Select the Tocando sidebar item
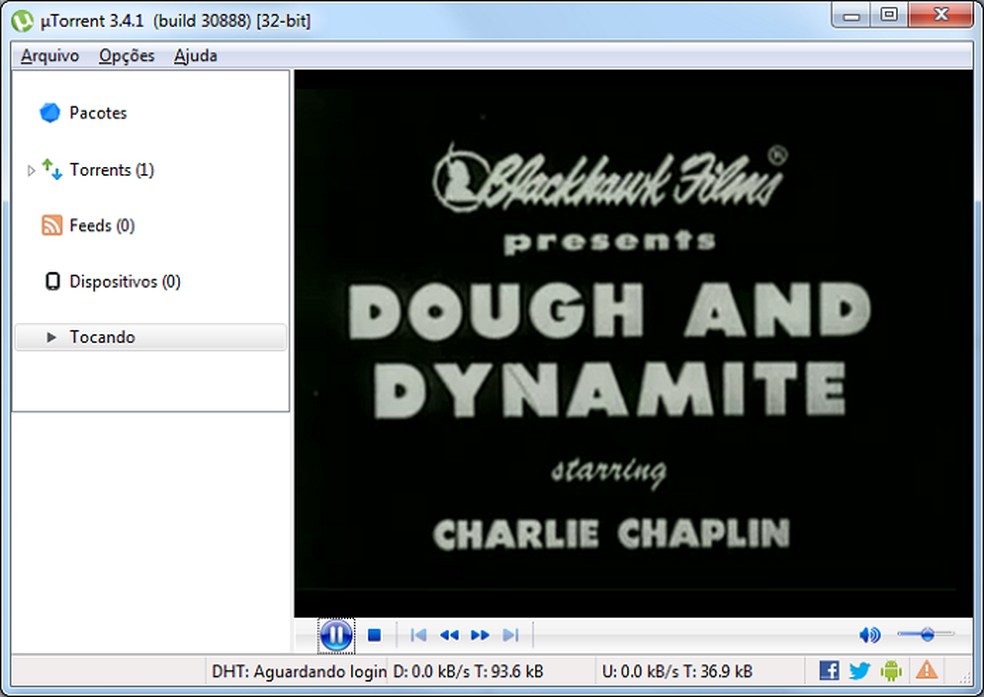The image size is (984, 697). (x=151, y=337)
